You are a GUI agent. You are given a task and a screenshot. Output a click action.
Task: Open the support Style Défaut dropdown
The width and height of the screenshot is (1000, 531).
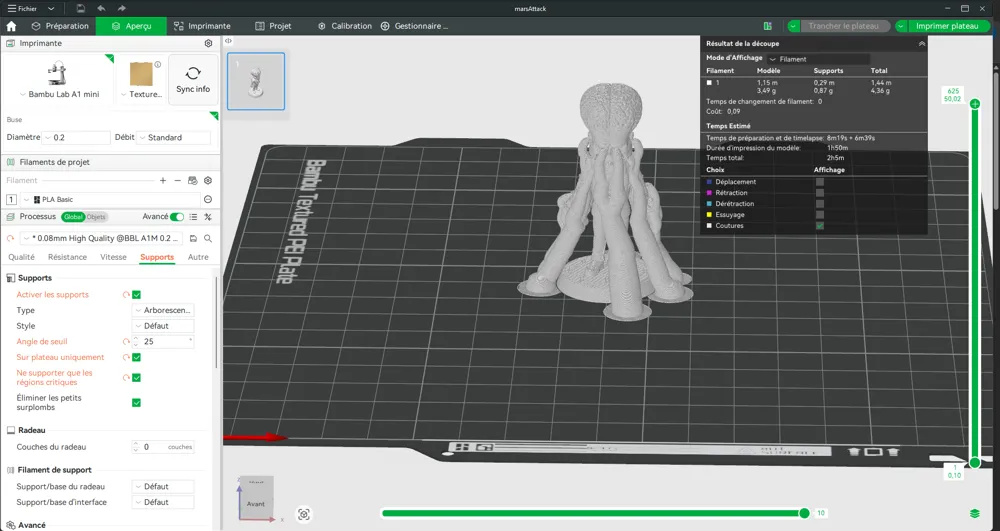pyautogui.click(x=163, y=326)
